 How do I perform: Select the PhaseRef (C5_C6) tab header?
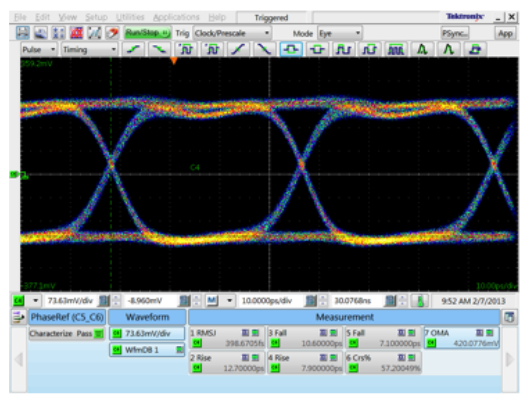coord(67,317)
